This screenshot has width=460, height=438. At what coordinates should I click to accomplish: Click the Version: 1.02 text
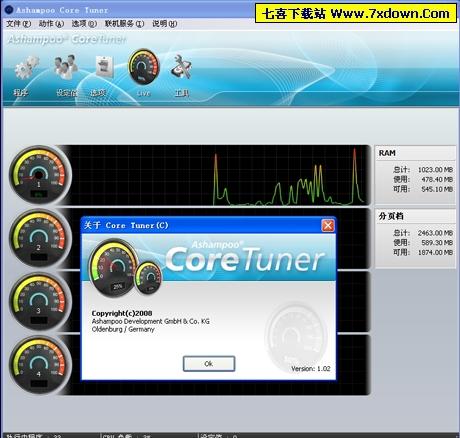311,369
